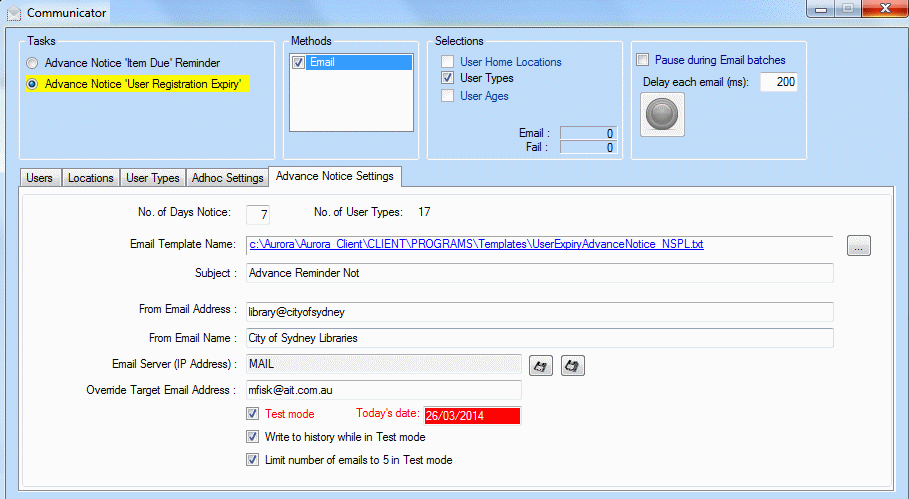Image resolution: width=909 pixels, height=499 pixels.
Task: Click the 'Delay each email (ms):' label
Action: pos(696,82)
